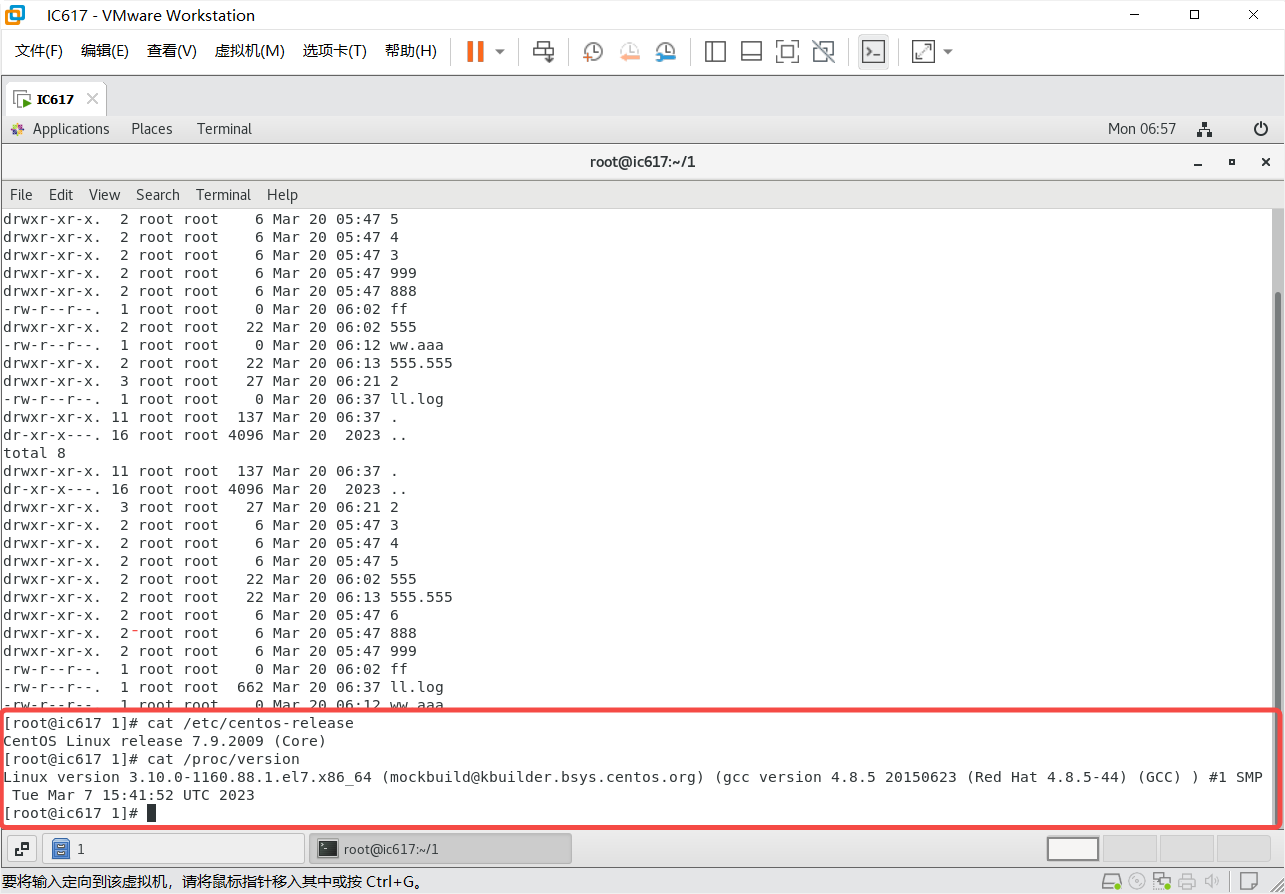Open the message log icon in the status bar

[x=1248, y=882]
